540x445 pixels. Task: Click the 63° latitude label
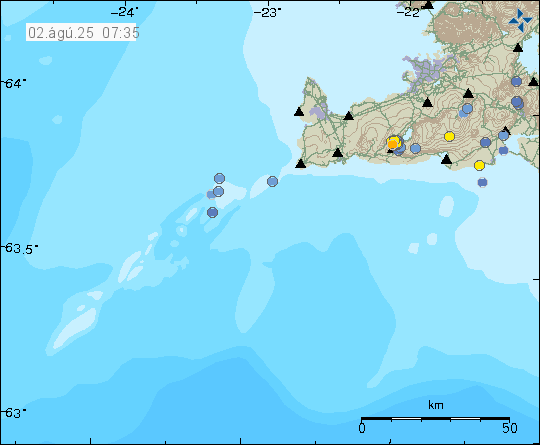click(14, 413)
